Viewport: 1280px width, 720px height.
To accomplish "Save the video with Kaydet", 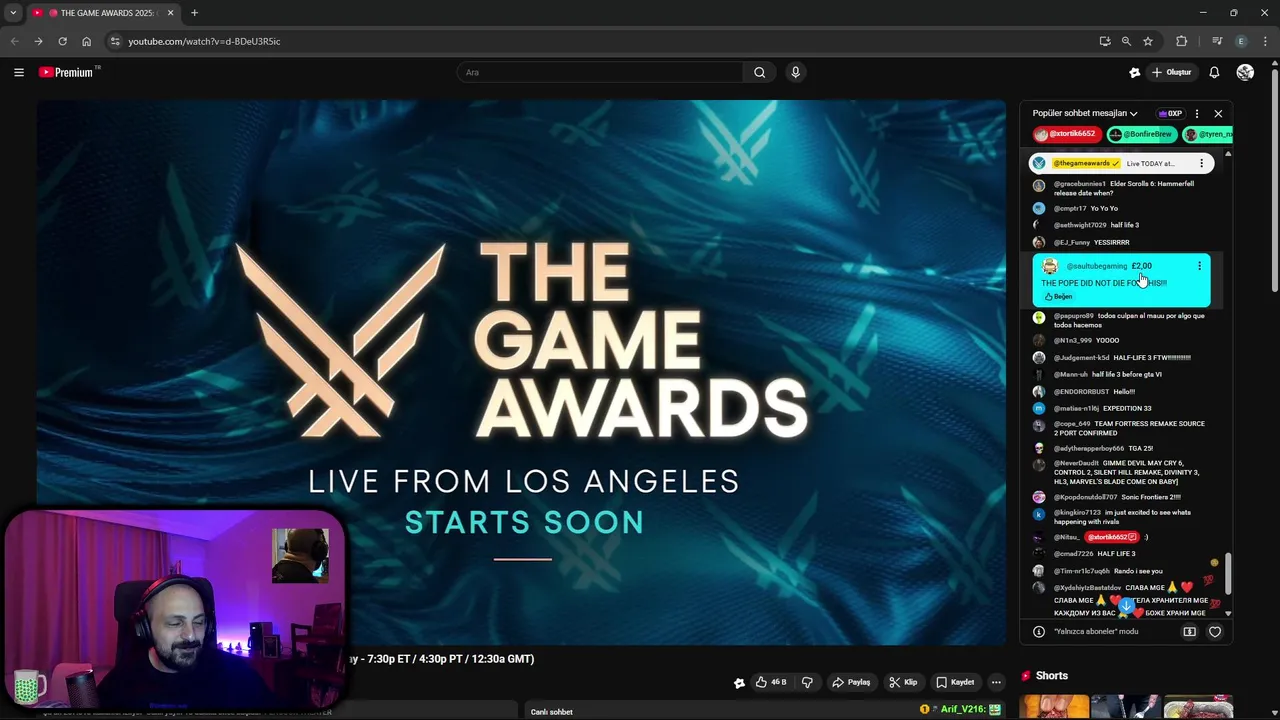I will pyautogui.click(x=955, y=682).
